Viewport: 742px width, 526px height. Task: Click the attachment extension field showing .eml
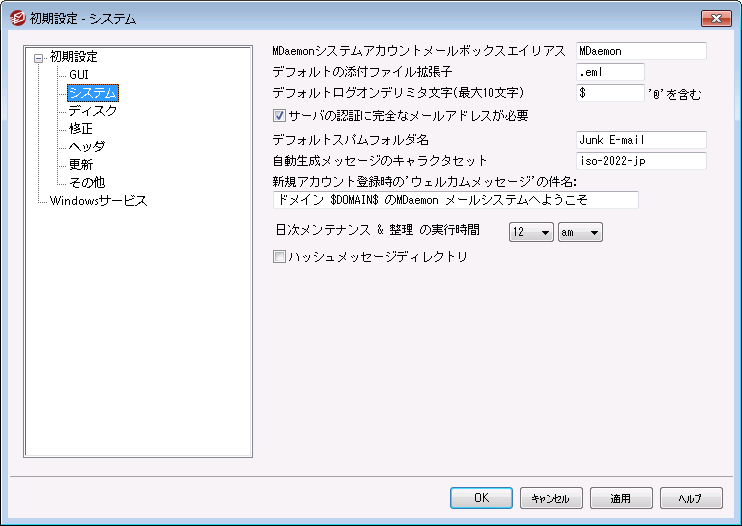click(610, 72)
